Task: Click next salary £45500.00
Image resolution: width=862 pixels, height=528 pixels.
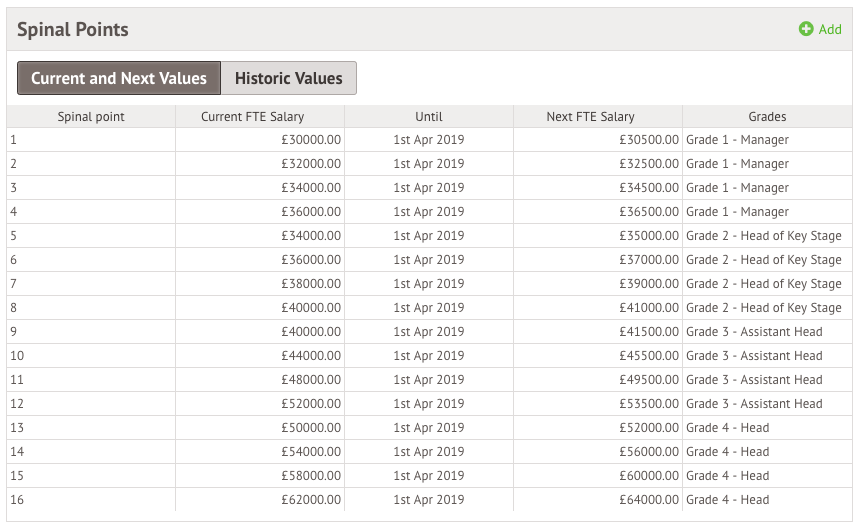Action: [x=649, y=356]
